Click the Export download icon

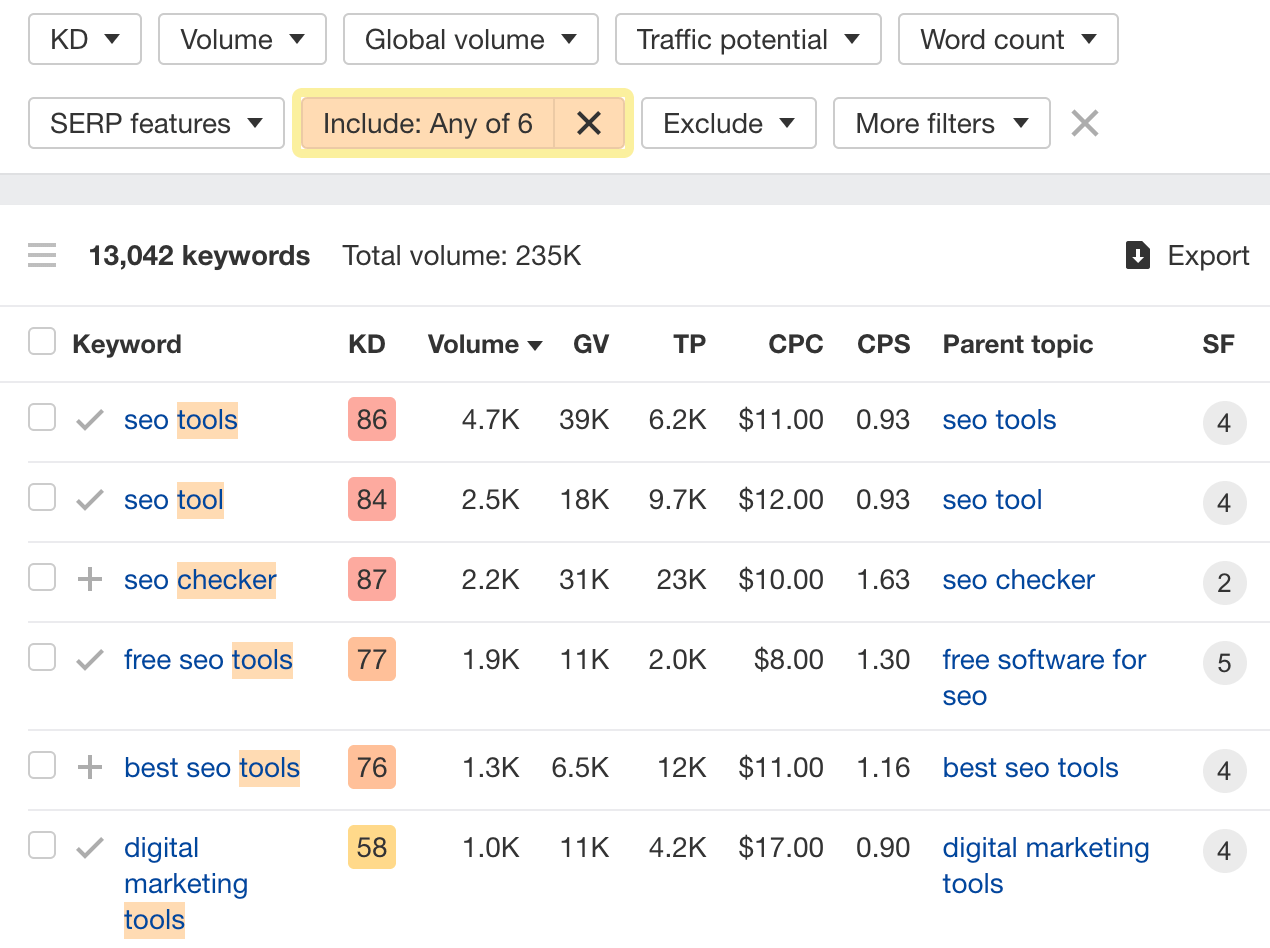click(x=1137, y=255)
